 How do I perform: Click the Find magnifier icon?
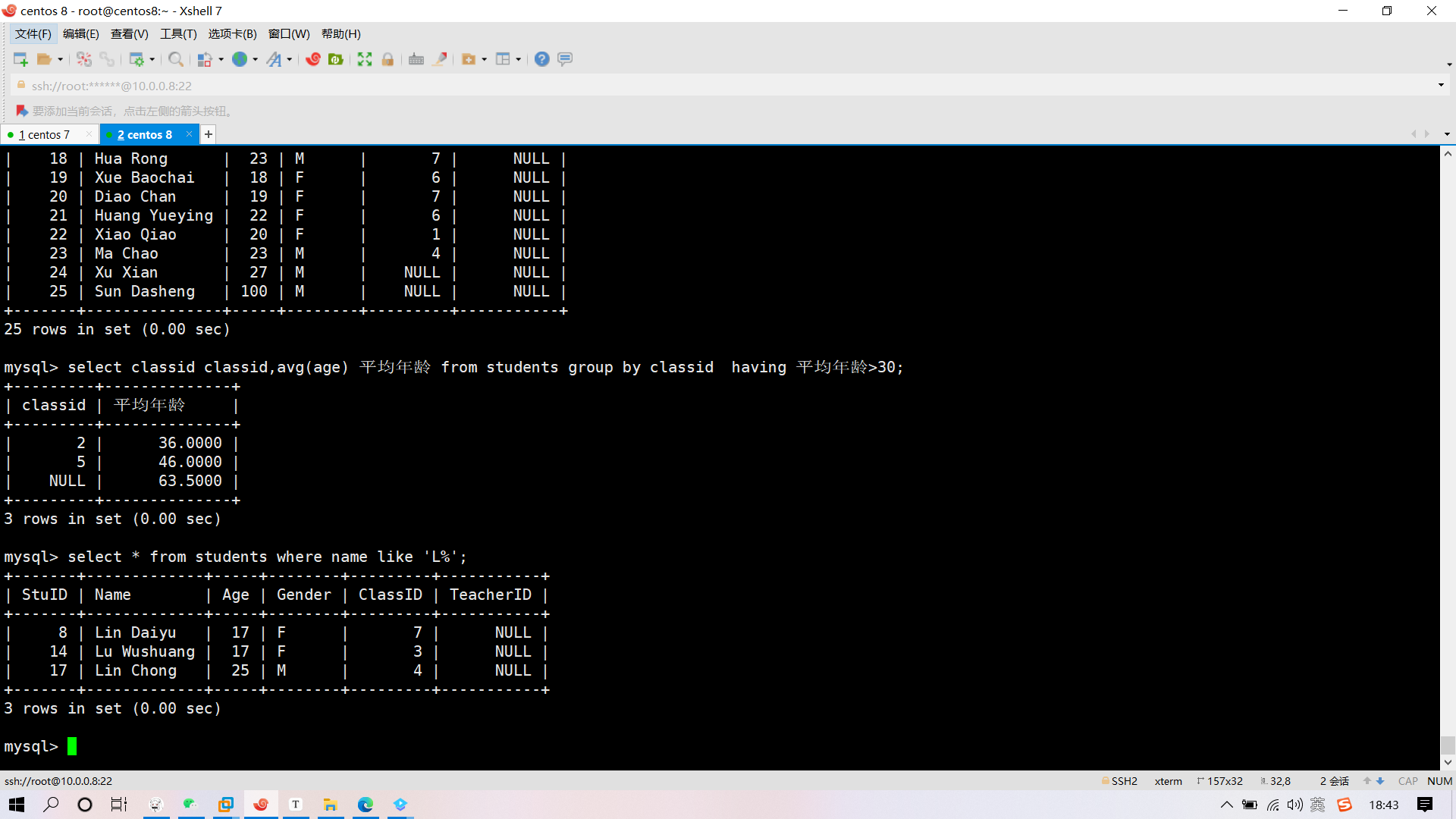pos(175,59)
